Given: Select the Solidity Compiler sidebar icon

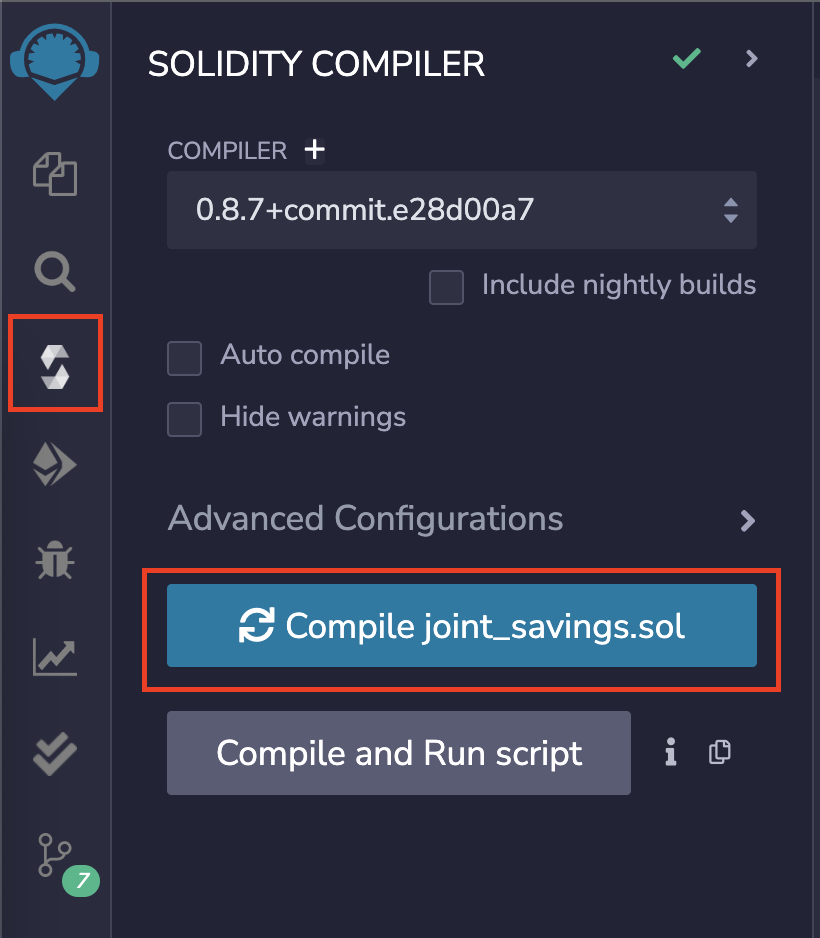Looking at the screenshot, I should 55,364.
